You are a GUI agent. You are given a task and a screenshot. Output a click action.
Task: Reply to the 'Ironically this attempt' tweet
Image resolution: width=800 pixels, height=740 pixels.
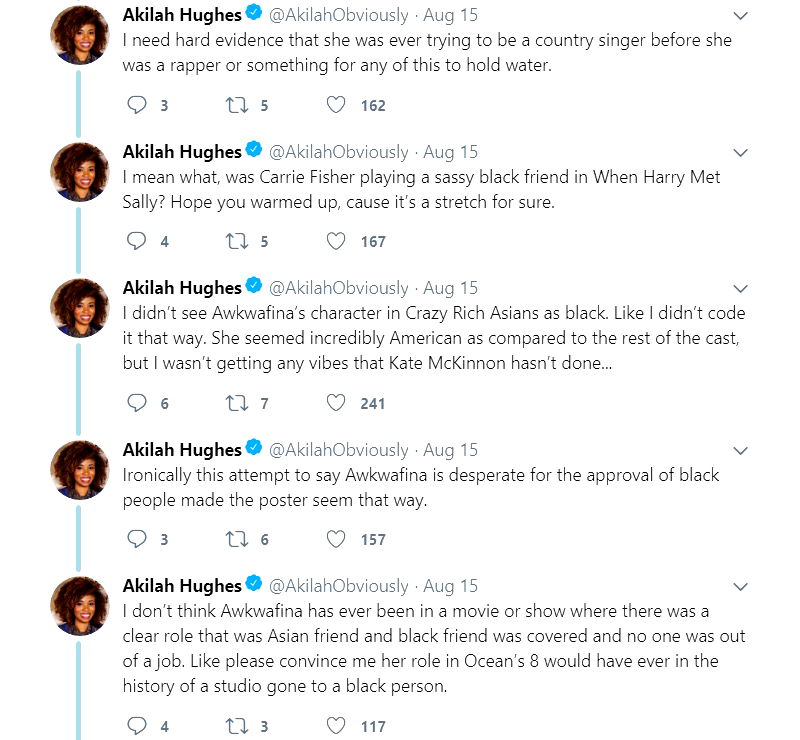click(x=138, y=539)
